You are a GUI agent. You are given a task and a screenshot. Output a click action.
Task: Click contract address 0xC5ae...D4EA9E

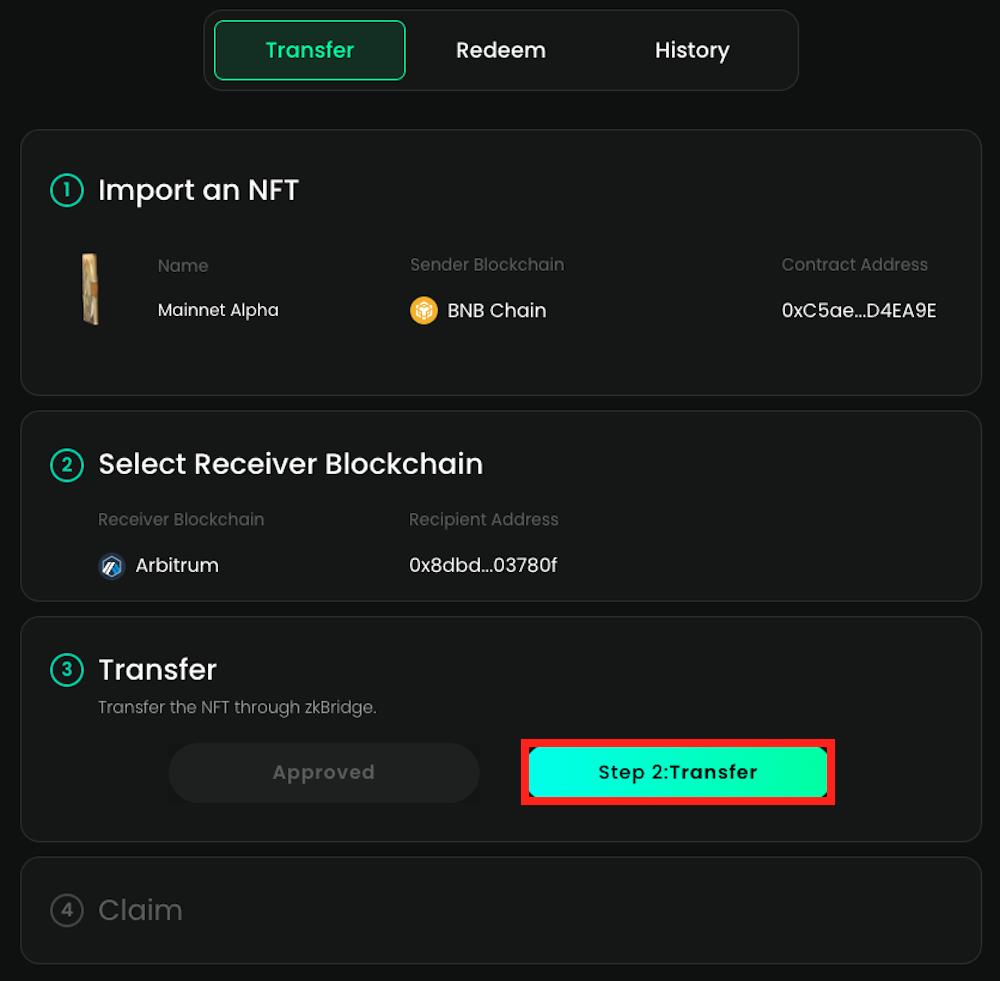859,311
